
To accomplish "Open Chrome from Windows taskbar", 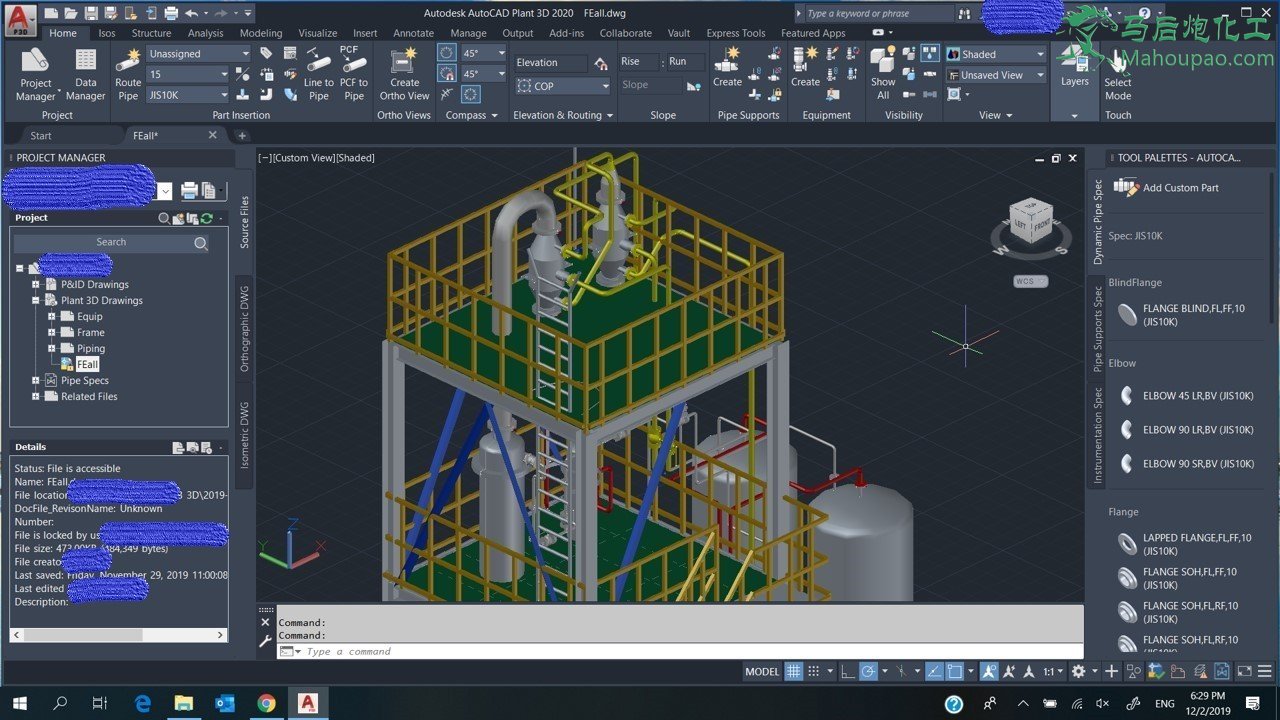I will click(x=266, y=703).
